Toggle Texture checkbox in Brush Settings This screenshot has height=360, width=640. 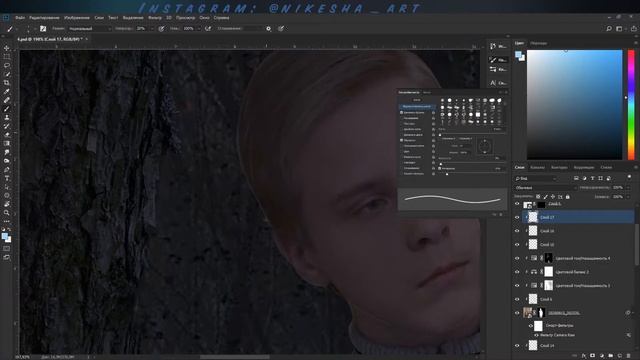(402, 124)
